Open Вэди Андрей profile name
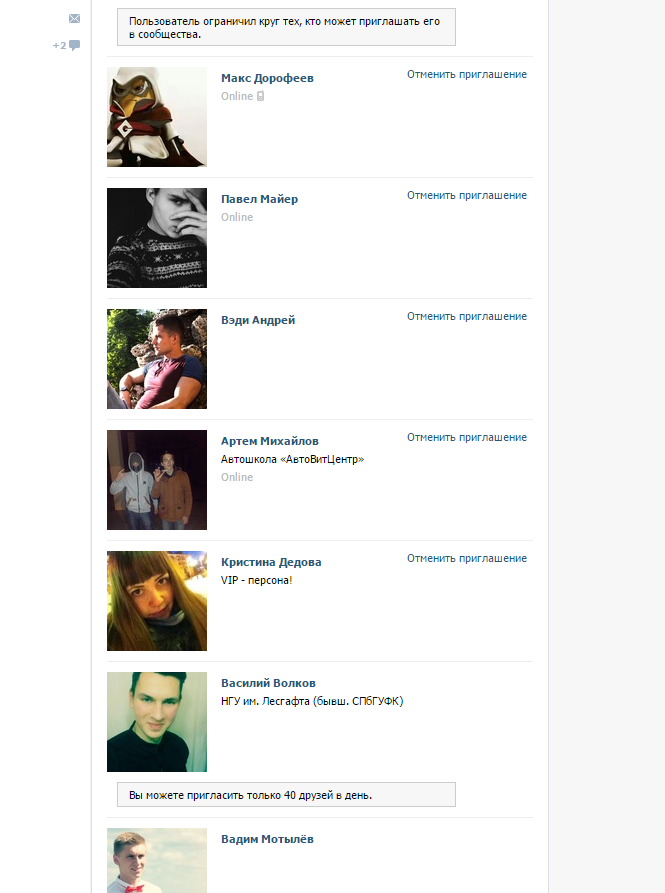665x893 pixels. [x=258, y=320]
